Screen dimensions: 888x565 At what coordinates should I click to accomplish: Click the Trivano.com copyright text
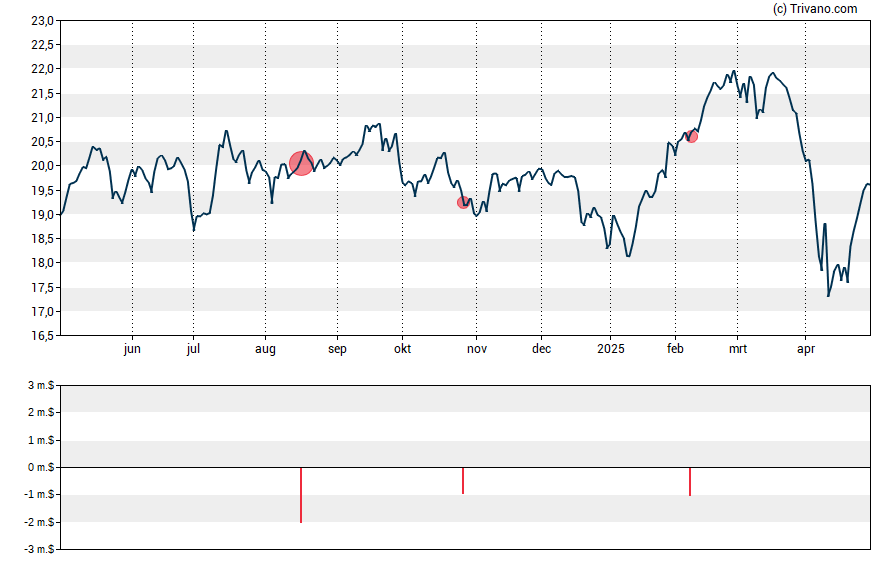816,8
